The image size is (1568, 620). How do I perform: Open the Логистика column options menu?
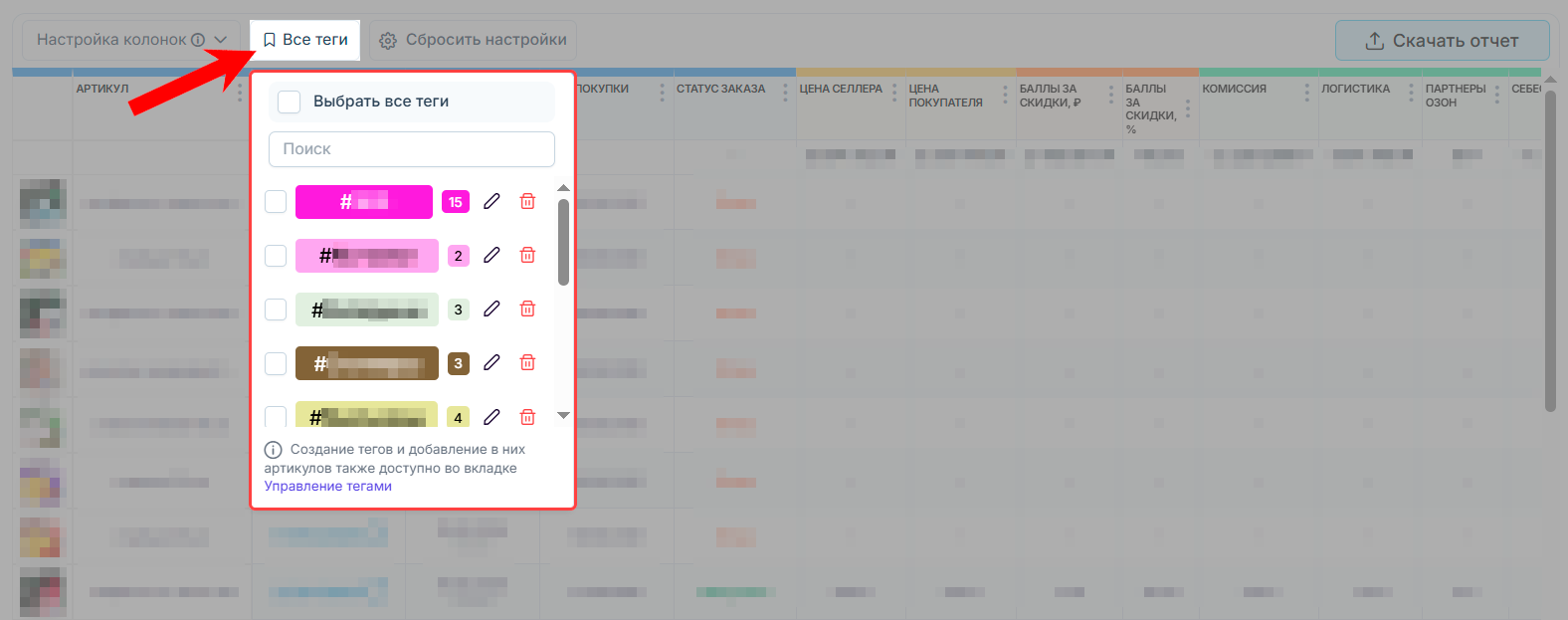1411,93
